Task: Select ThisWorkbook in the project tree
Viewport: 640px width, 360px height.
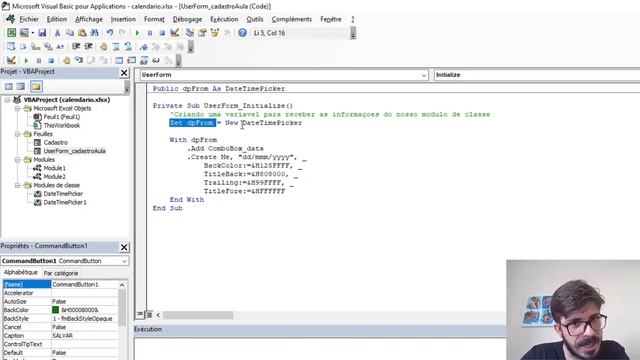Action: click(62, 125)
